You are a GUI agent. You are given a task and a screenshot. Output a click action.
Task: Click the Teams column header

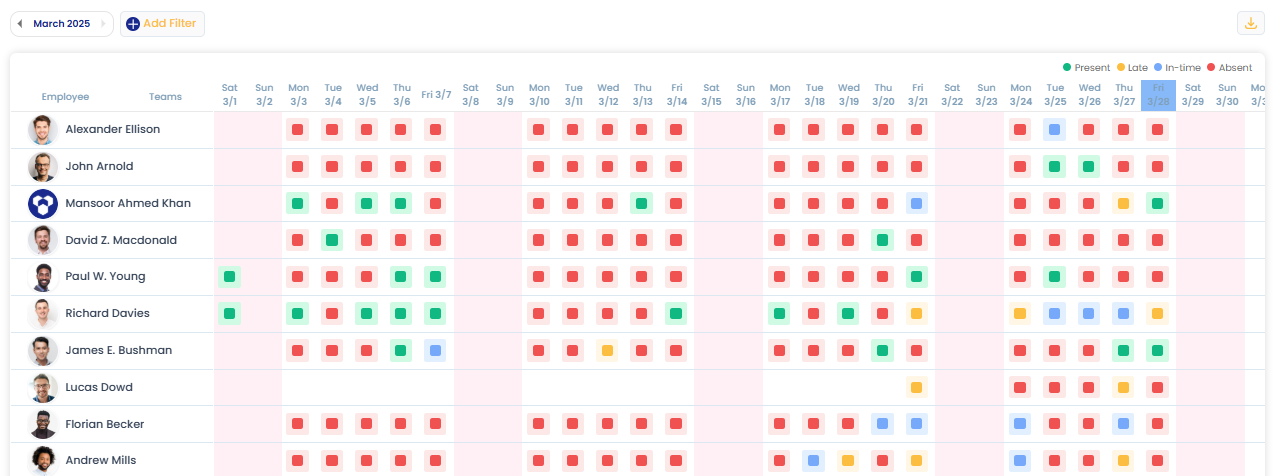(x=165, y=97)
